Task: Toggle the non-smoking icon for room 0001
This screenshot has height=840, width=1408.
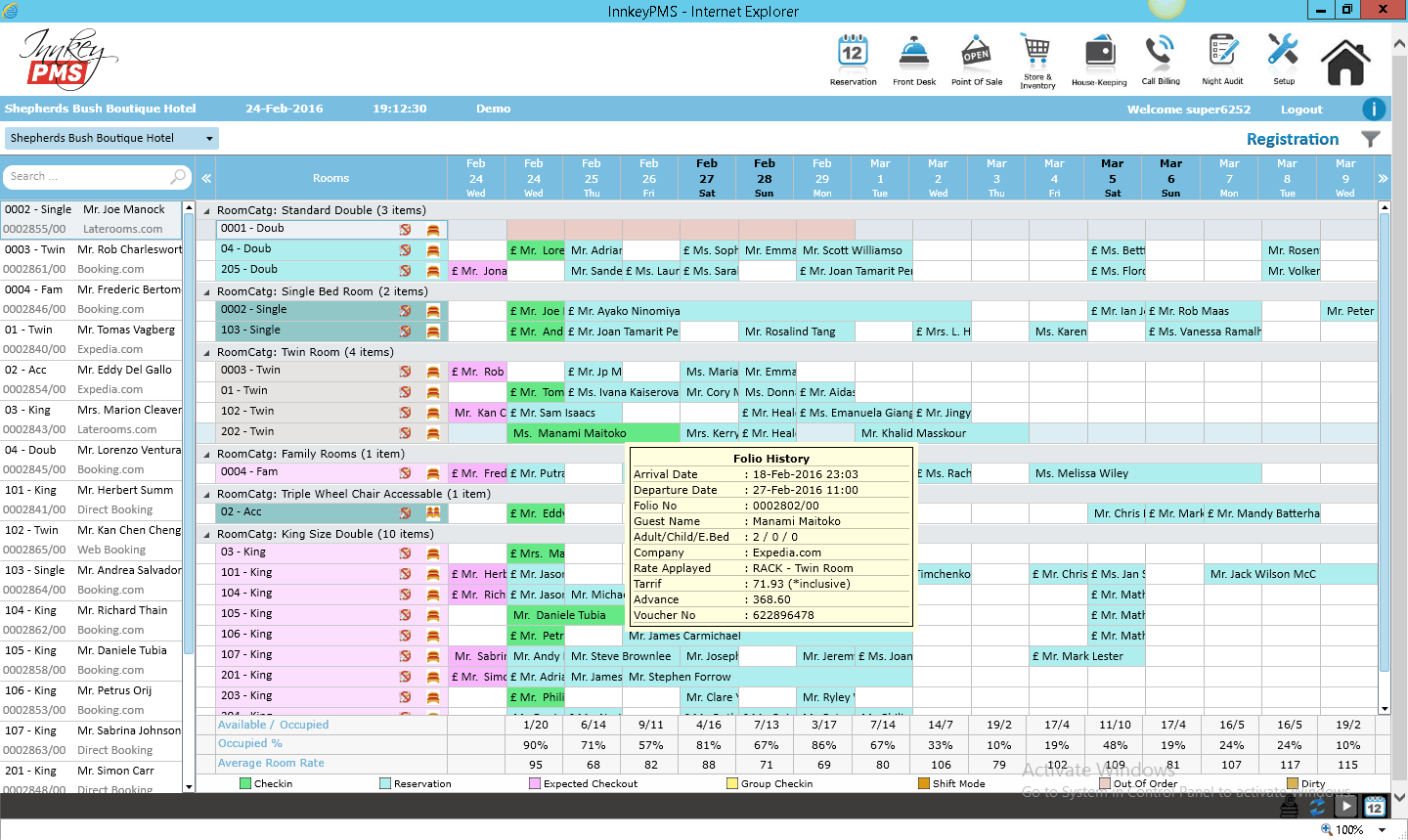Action: [x=405, y=228]
